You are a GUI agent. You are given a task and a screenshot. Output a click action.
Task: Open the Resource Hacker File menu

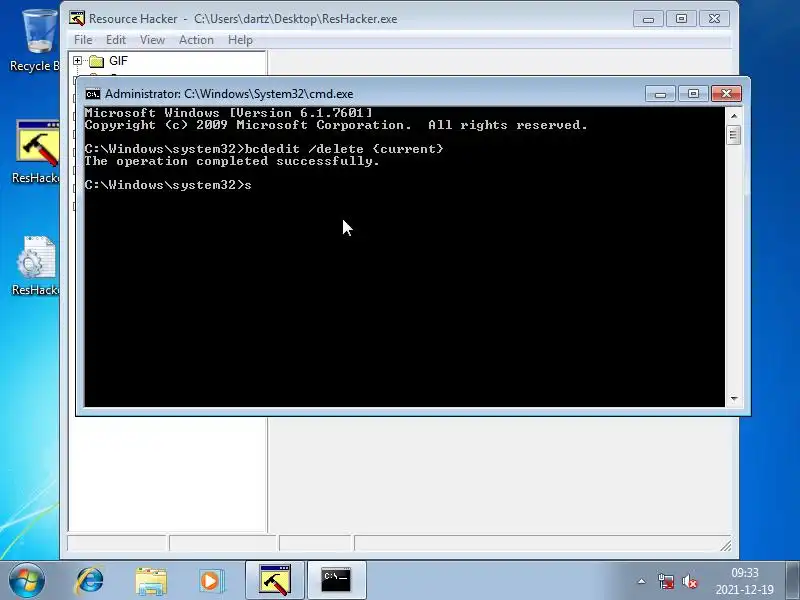(x=83, y=40)
